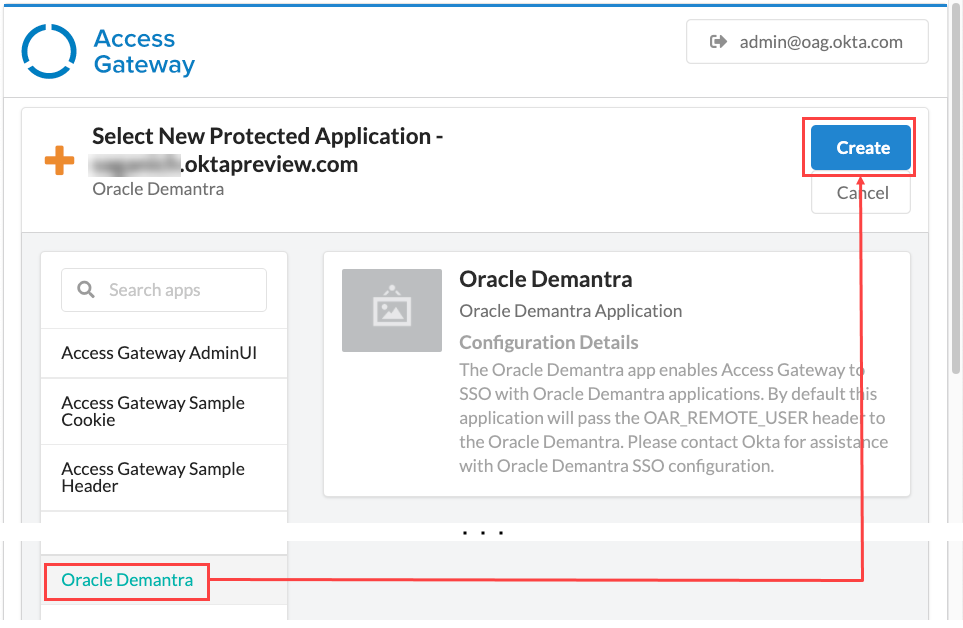This screenshot has height=628, width=963.
Task: Open the admin@oag.okta.com account button
Action: [x=807, y=42]
